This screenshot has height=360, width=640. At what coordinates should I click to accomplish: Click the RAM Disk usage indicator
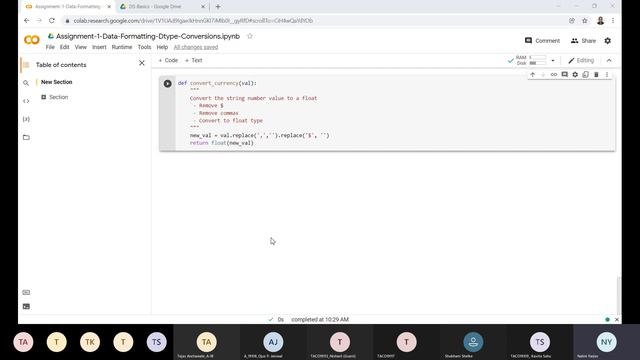531,60
